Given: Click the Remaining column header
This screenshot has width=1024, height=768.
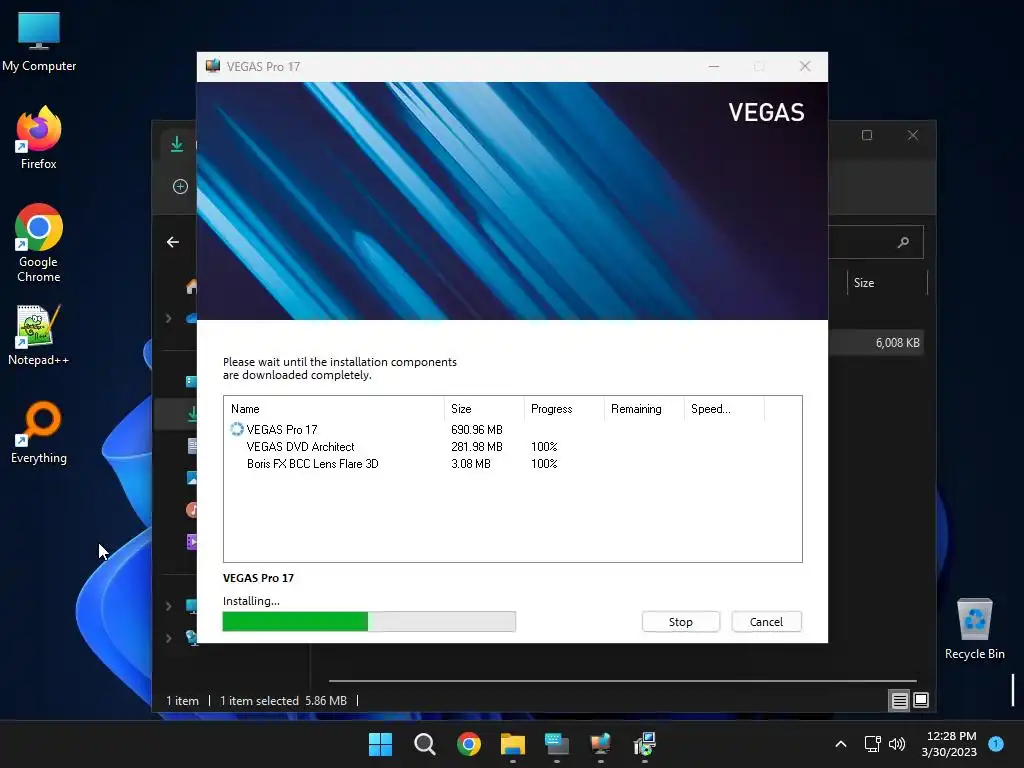Looking at the screenshot, I should click(644, 409).
